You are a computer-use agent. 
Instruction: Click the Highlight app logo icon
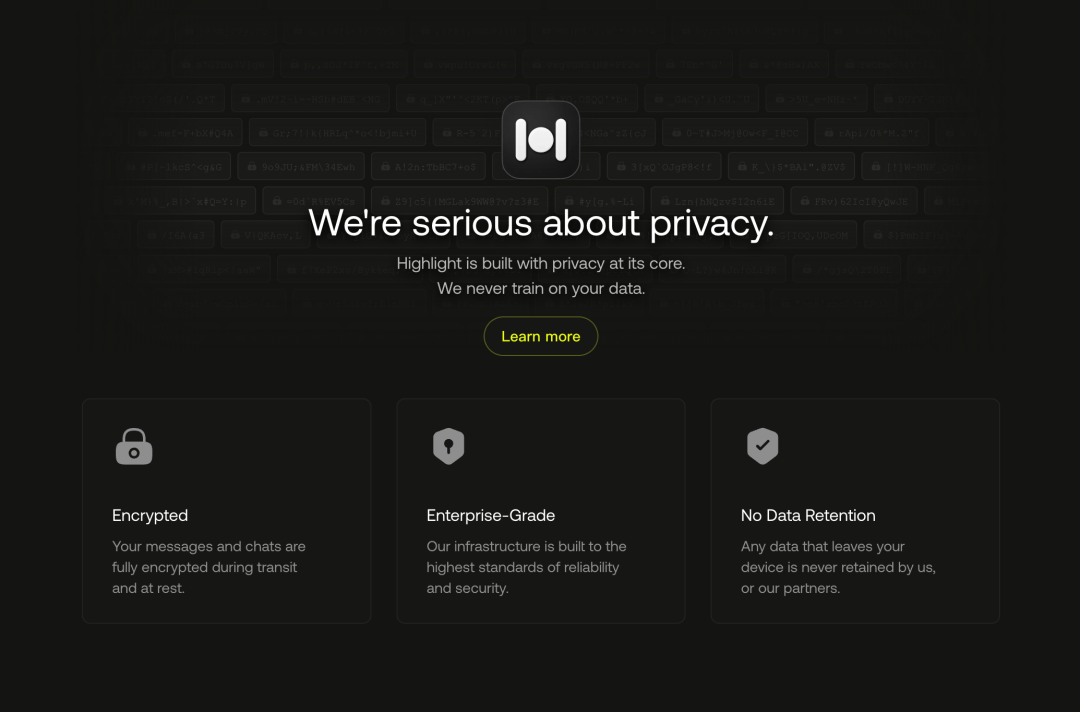click(540, 139)
